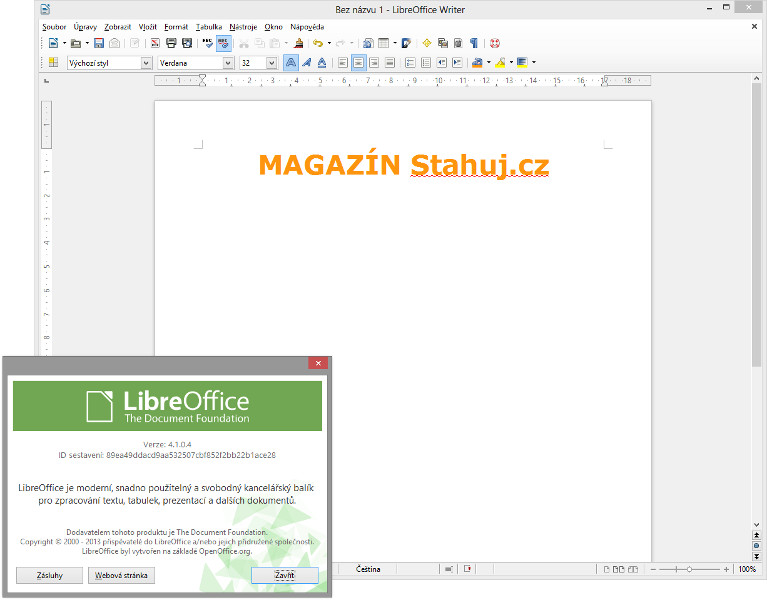Click the Zavřít button in About dialog
This screenshot has height=600, width=767.
pyautogui.click(x=285, y=576)
